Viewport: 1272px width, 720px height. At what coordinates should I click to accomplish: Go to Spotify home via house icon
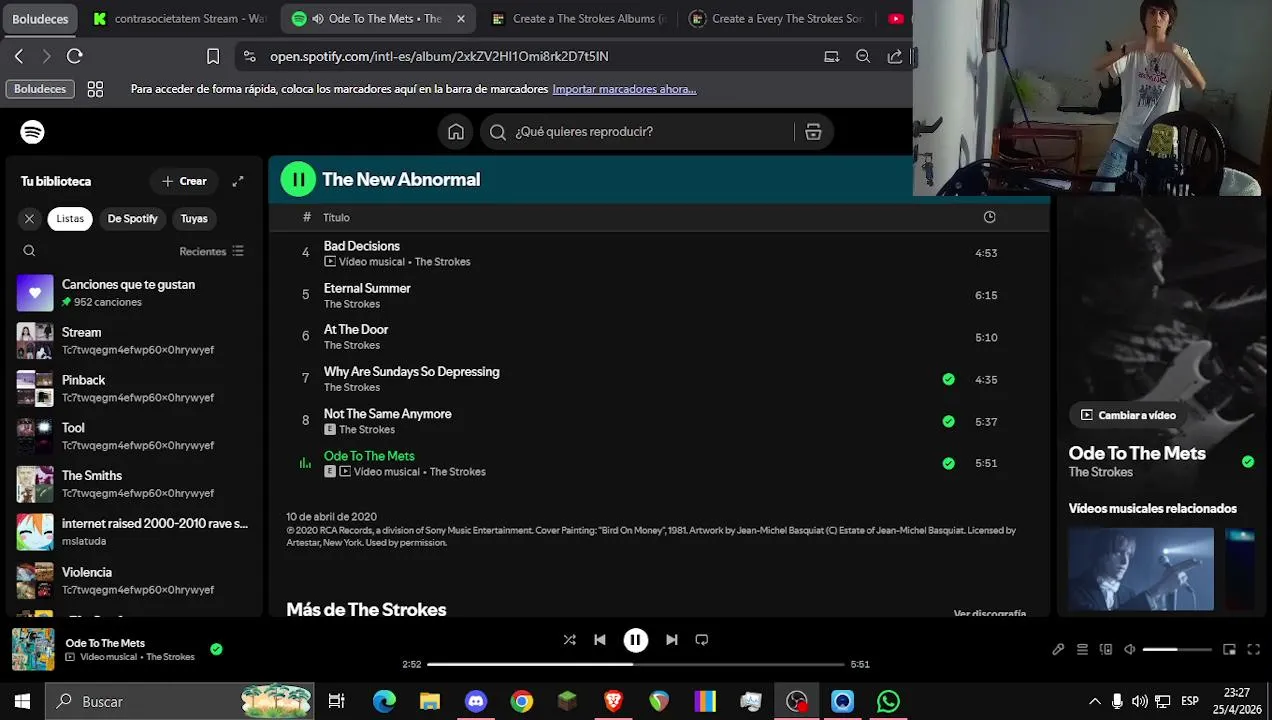pos(456,132)
